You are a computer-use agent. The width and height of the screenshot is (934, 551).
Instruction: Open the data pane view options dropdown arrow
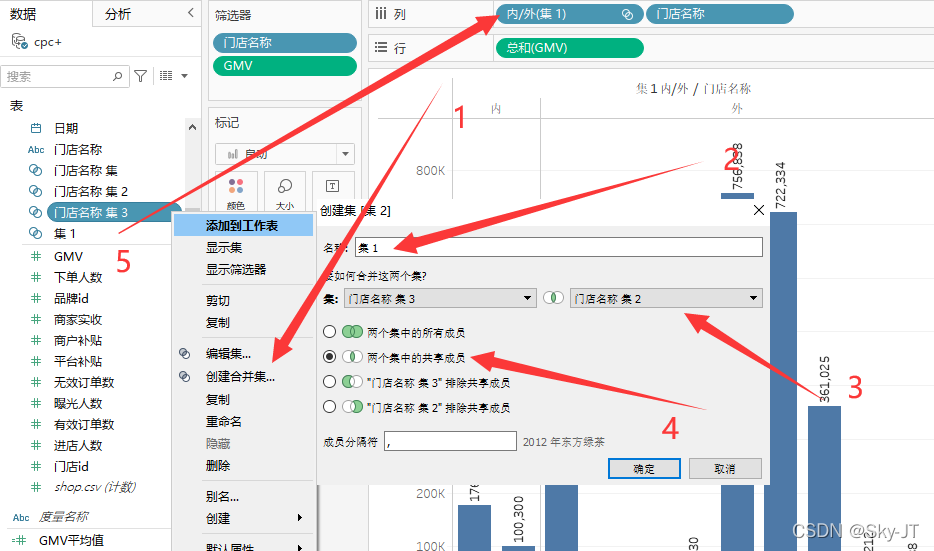[x=184, y=76]
